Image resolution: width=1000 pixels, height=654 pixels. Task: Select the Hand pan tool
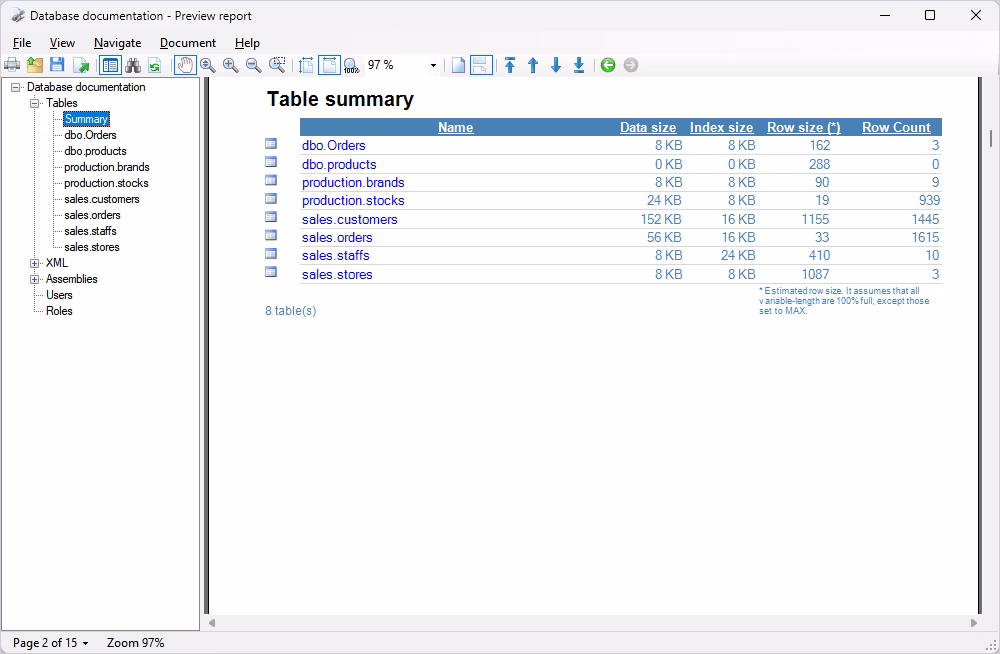[x=185, y=65]
